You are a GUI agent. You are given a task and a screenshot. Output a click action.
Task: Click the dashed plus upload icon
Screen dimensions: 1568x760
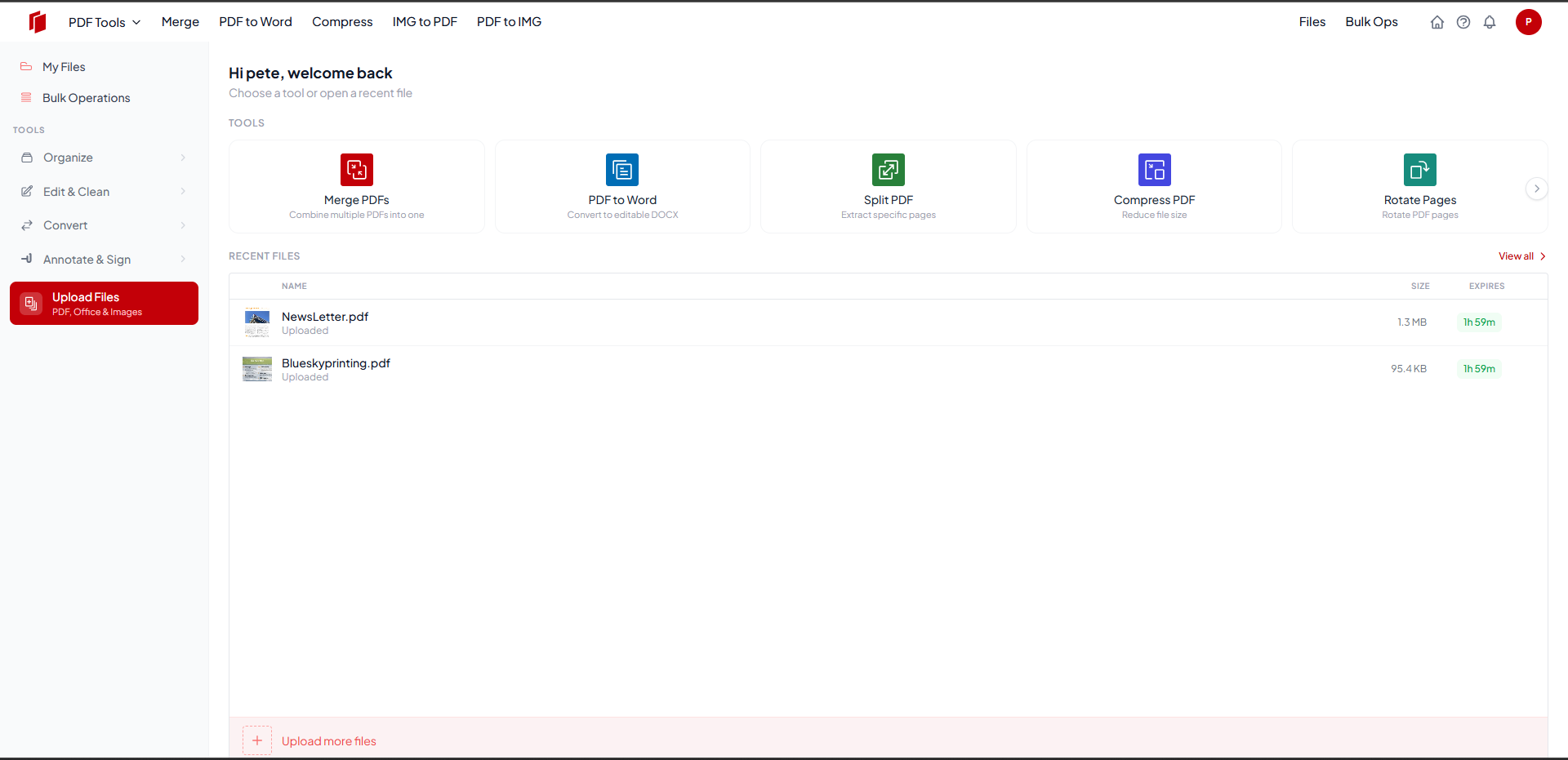tap(257, 740)
